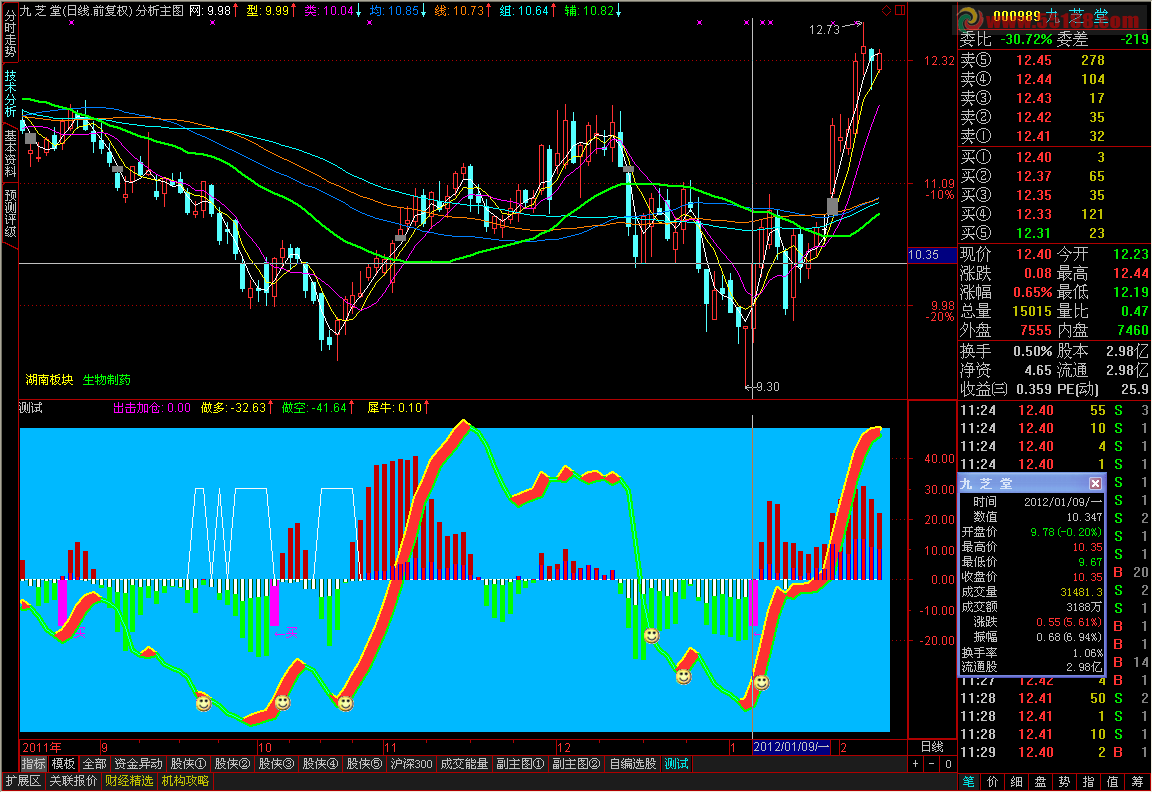Click the magenta bar with ←买 label
The height and width of the screenshot is (793, 1152).
click(275, 604)
